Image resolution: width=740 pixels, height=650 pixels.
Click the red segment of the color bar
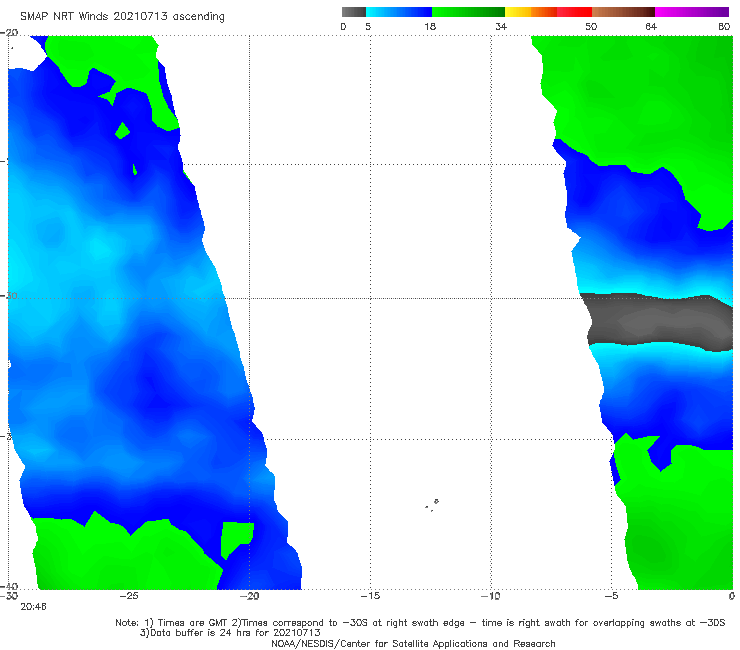tap(574, 12)
